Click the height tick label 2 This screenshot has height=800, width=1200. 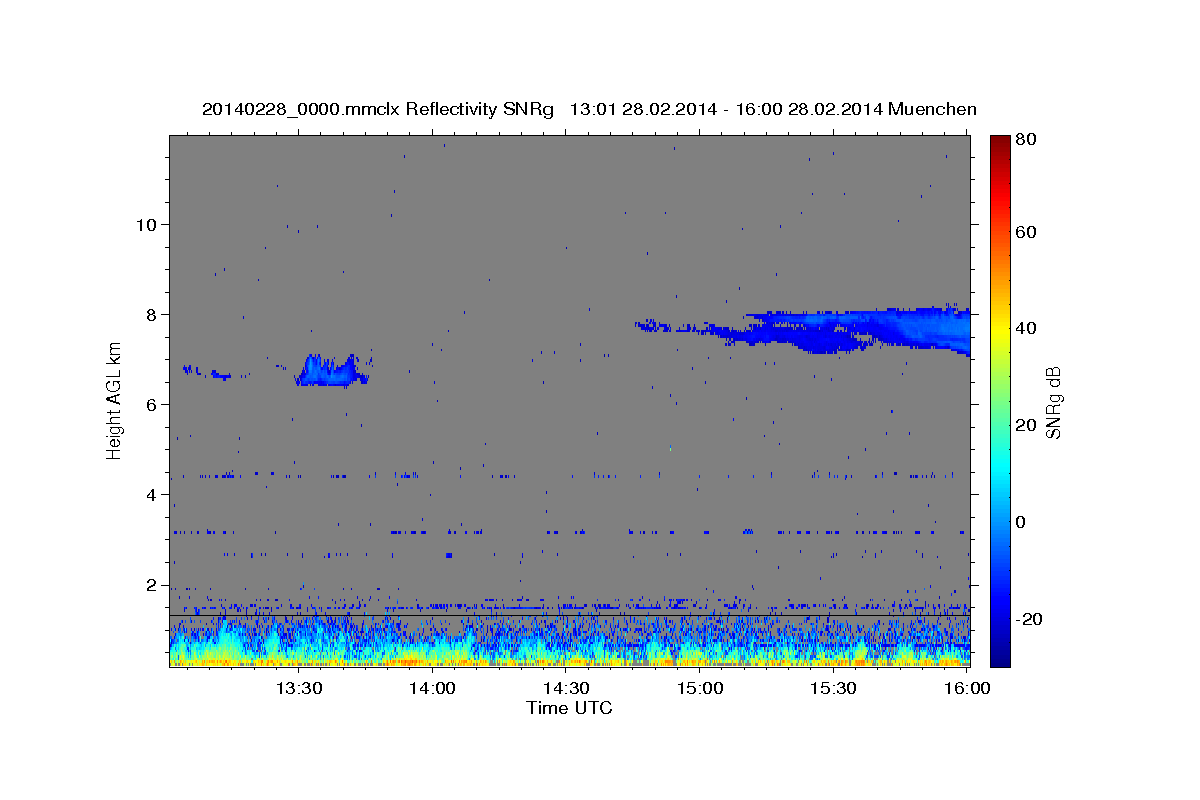click(150, 584)
